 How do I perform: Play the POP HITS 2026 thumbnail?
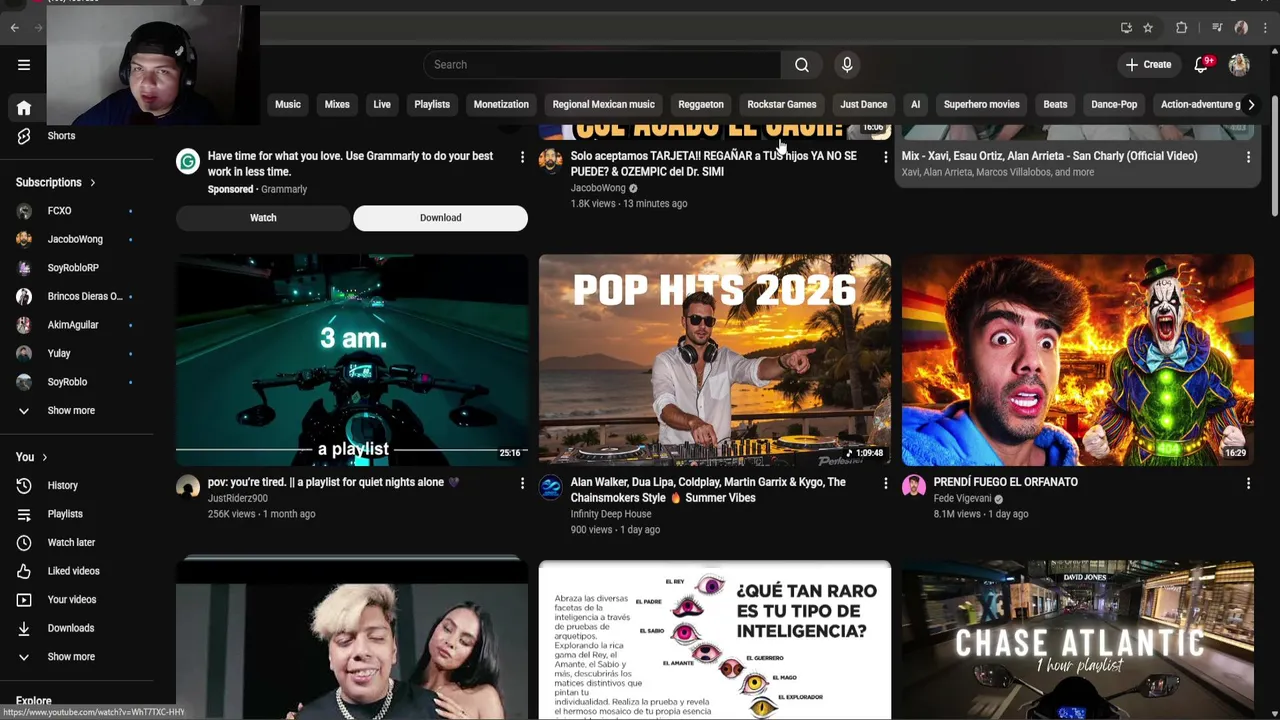(715, 360)
